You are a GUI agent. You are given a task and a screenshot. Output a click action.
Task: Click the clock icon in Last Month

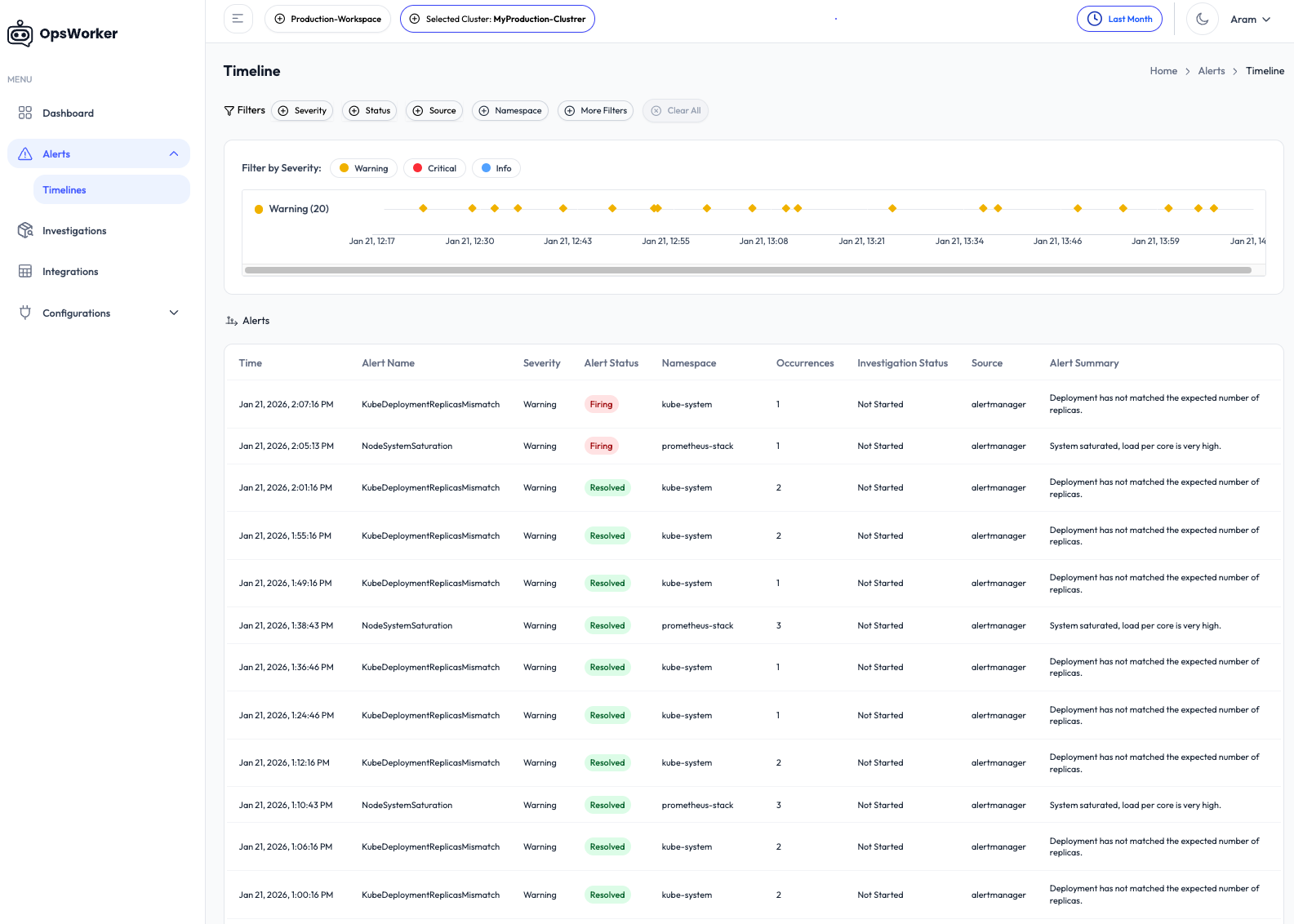click(1094, 19)
